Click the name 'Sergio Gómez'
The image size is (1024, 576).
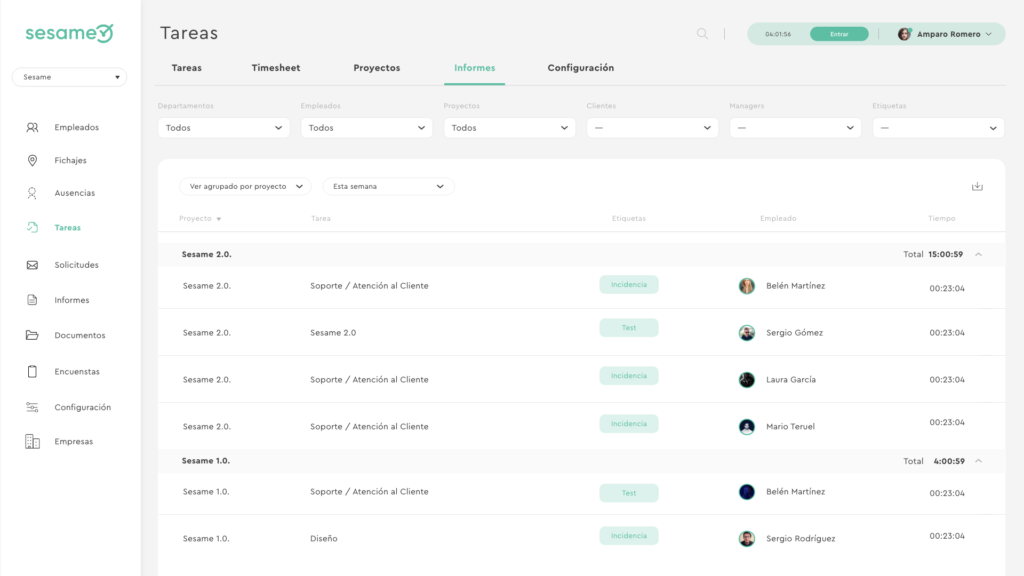[x=794, y=332]
